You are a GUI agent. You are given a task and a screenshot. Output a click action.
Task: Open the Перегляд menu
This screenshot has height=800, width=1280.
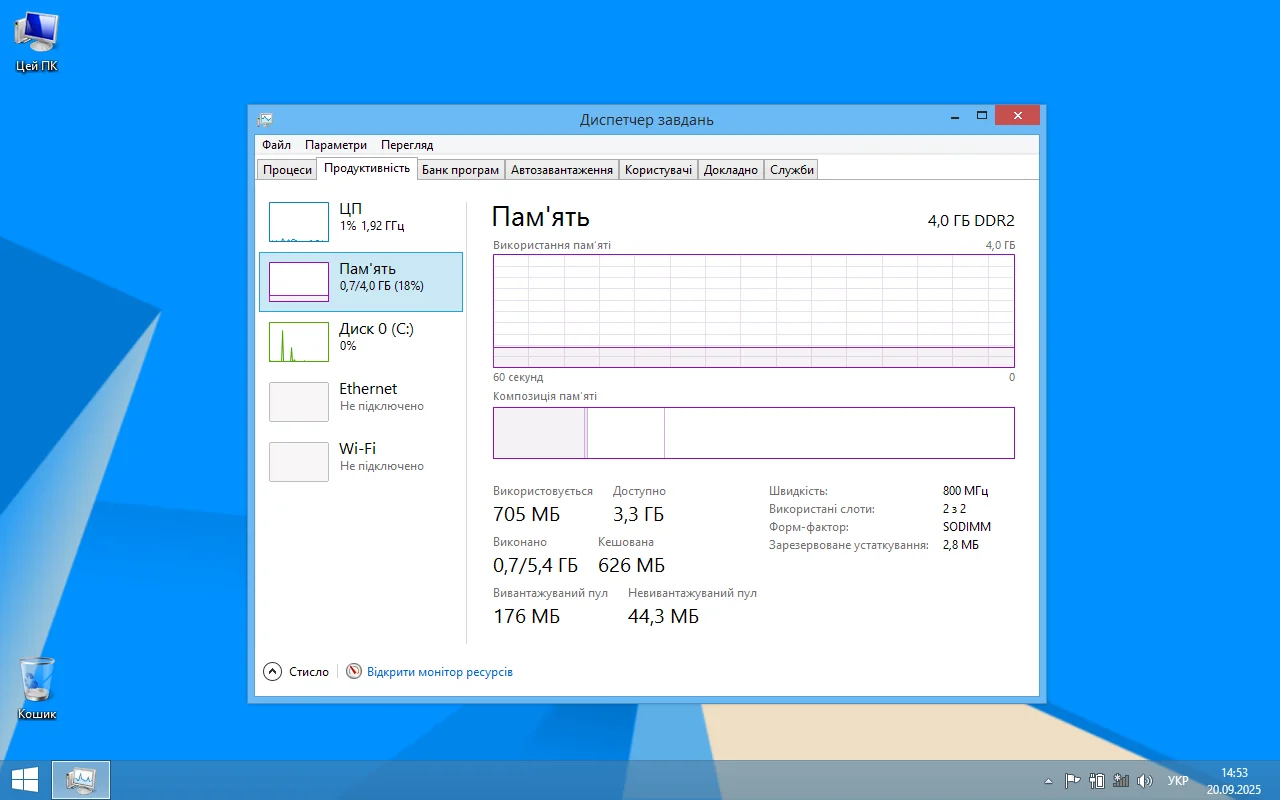click(x=407, y=145)
